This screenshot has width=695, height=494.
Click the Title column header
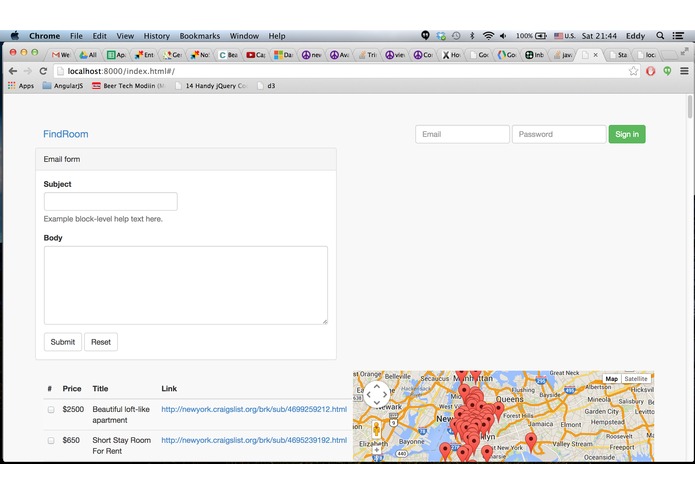tap(100, 389)
